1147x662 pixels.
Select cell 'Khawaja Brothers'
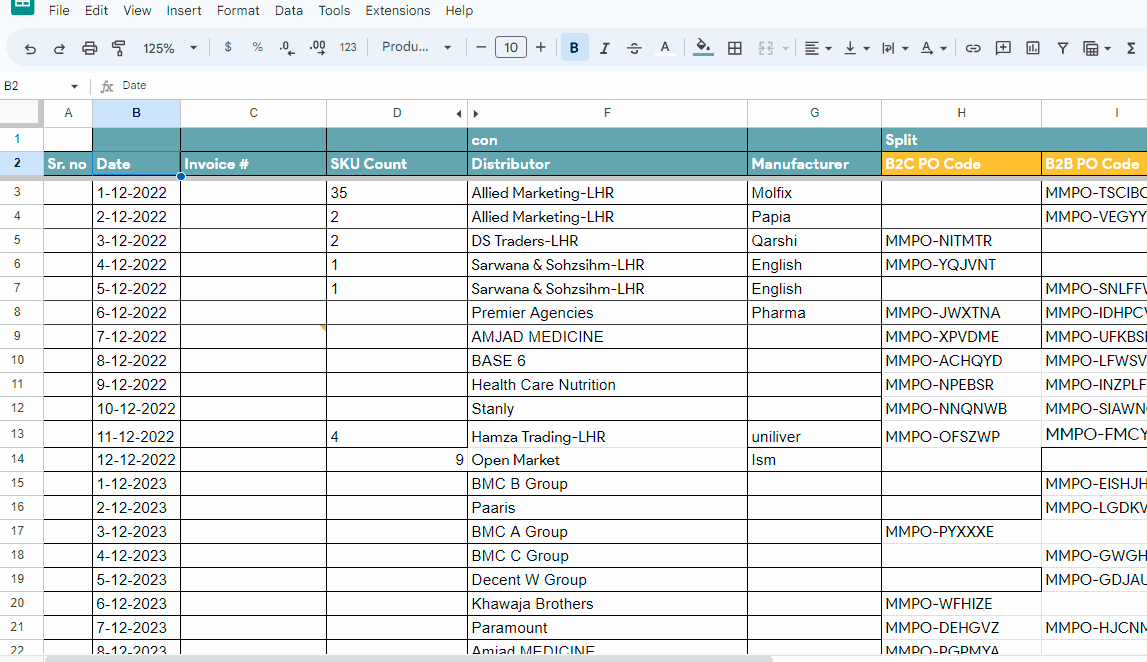[607, 603]
